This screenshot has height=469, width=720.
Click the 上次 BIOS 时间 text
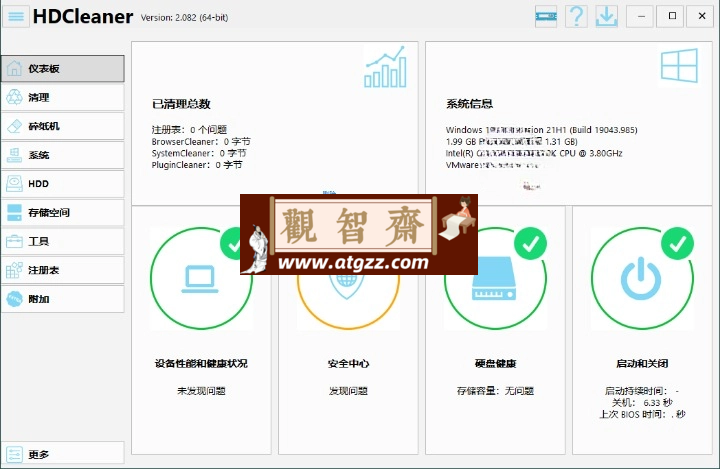pyautogui.click(x=642, y=414)
